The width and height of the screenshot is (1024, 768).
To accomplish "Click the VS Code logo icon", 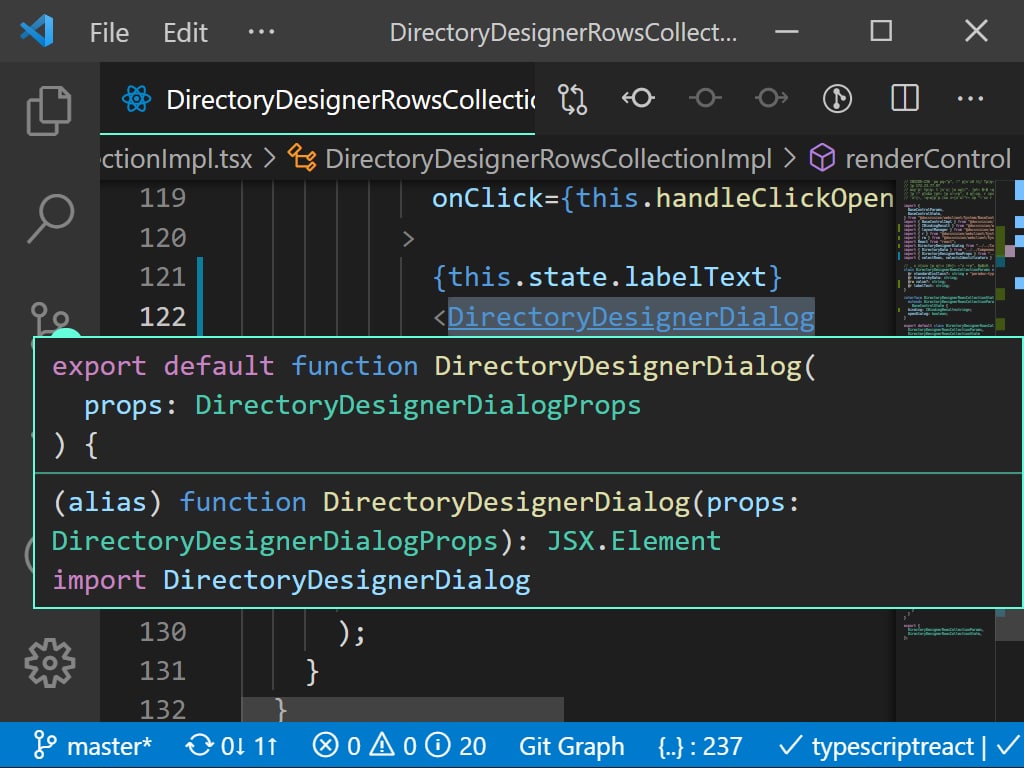I will (37, 32).
